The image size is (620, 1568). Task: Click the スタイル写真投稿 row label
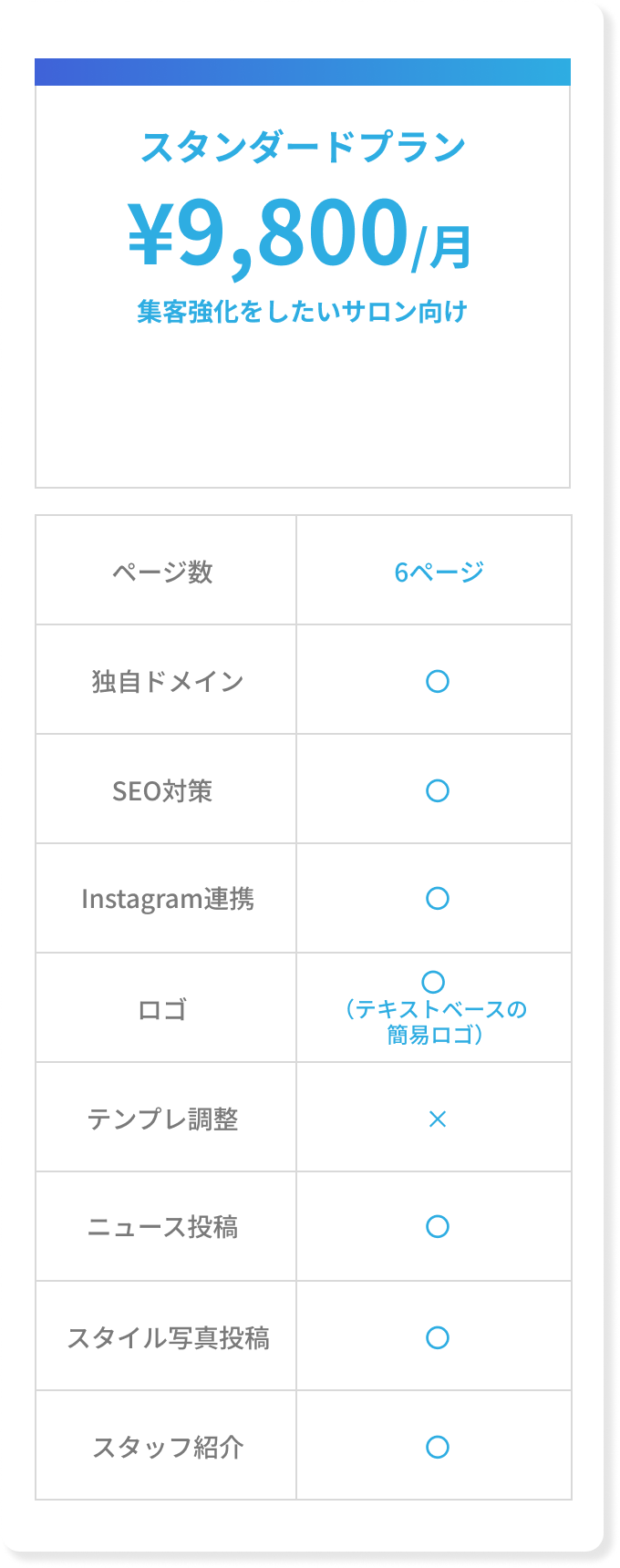[168, 1337]
